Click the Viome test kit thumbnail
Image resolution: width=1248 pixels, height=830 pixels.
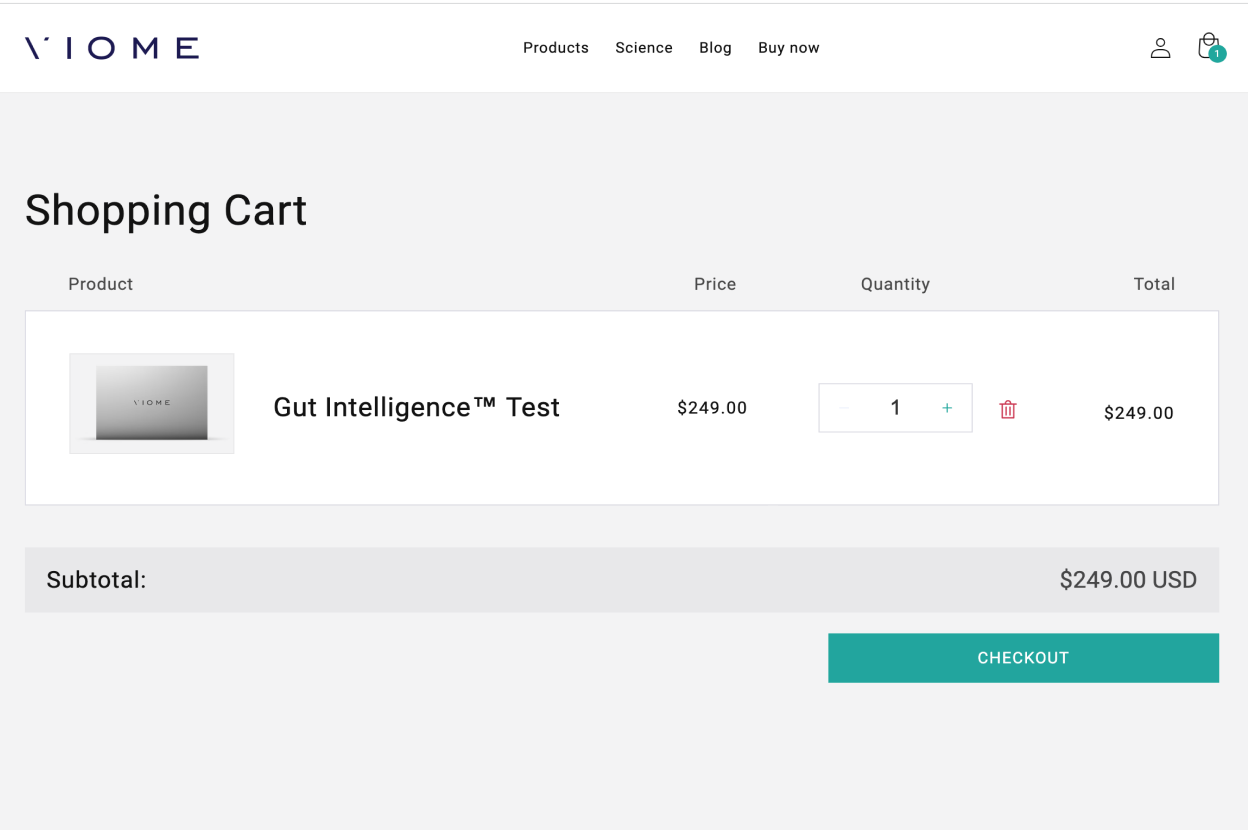coord(152,403)
